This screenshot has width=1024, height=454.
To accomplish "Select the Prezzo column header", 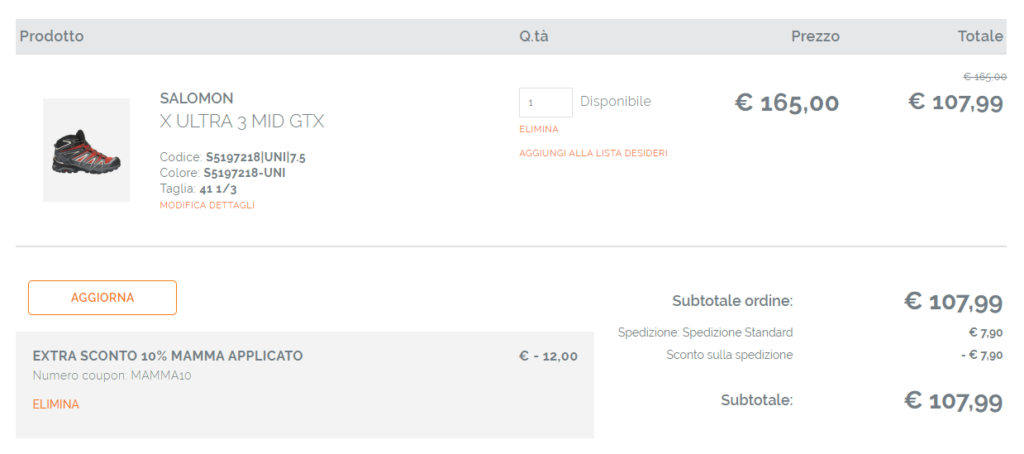I will [x=815, y=36].
